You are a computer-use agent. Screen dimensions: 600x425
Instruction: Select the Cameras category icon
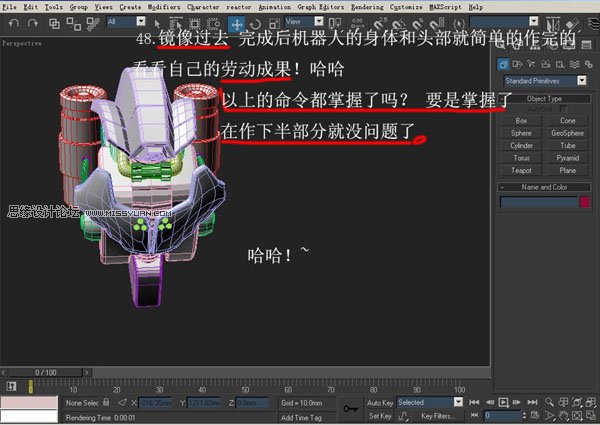click(546, 64)
